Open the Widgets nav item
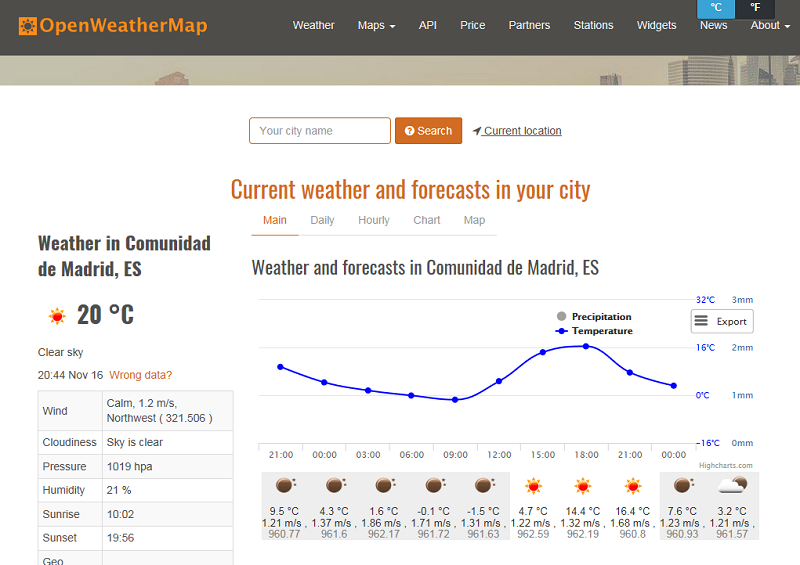 click(x=656, y=26)
